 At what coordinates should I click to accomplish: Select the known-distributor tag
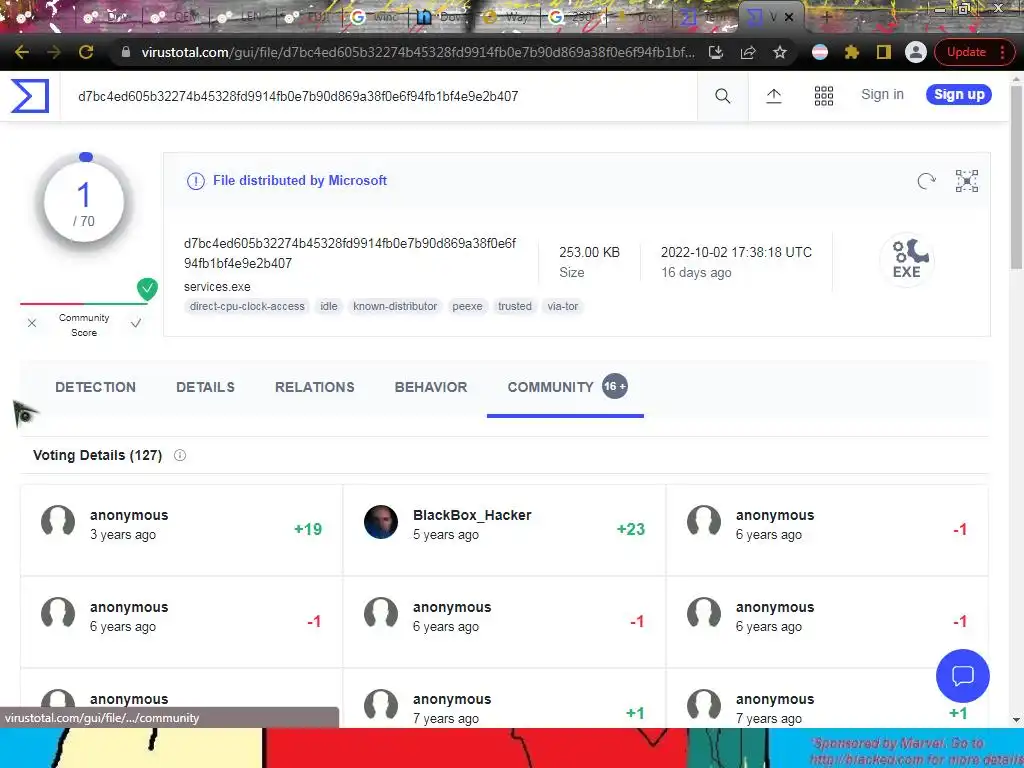pyautogui.click(x=395, y=306)
